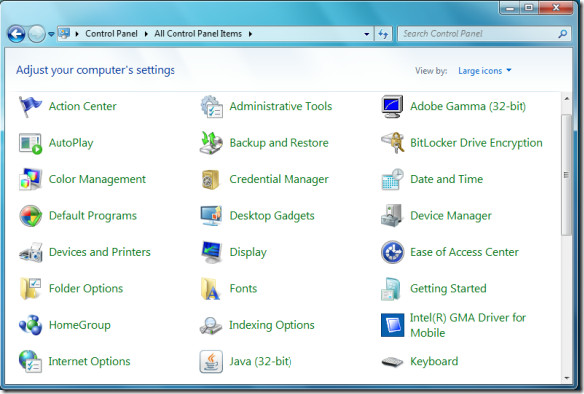Open the Getting Started link
Screen dimensions: 584x394
tap(448, 289)
